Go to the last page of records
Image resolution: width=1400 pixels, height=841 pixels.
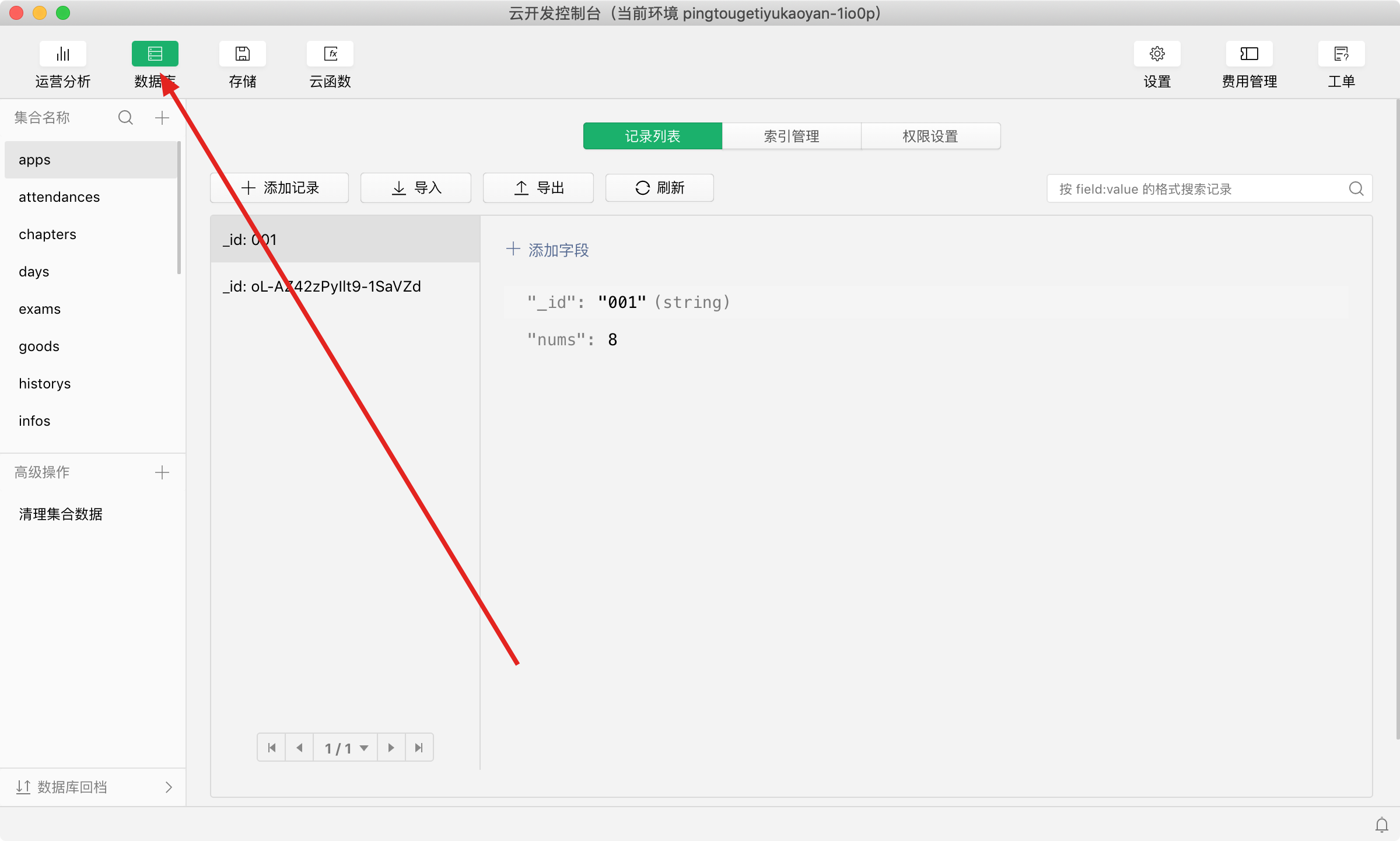tap(419, 748)
